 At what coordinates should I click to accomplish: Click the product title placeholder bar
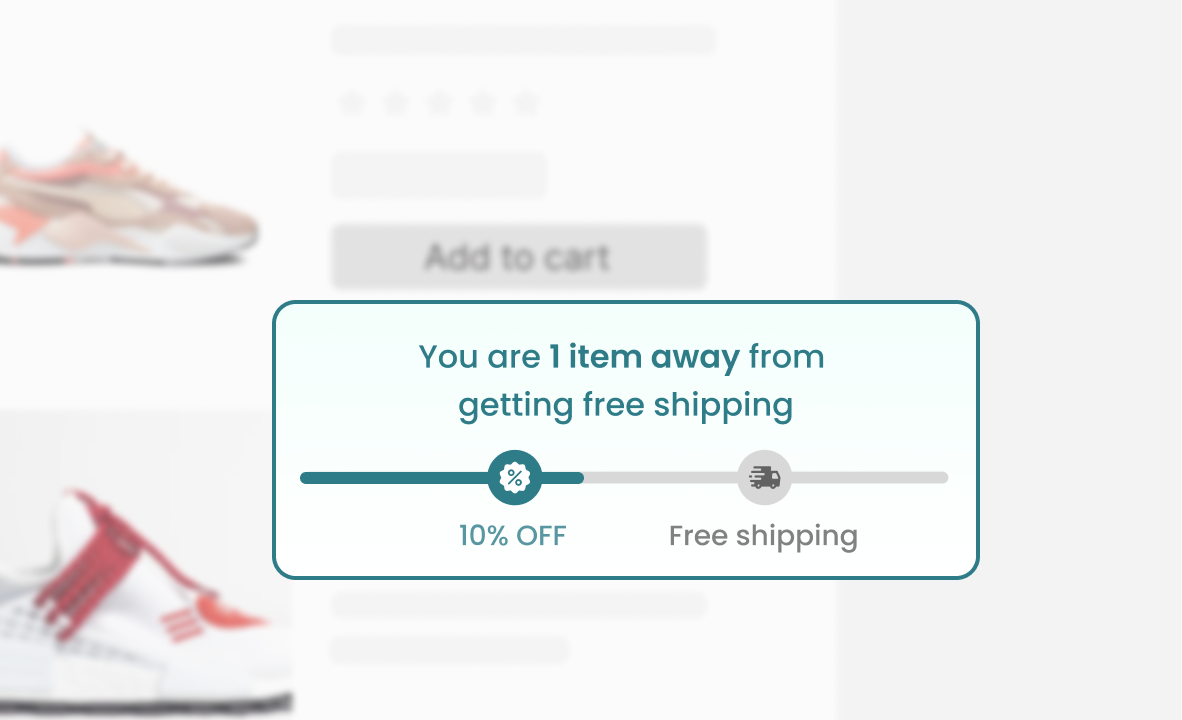pos(523,40)
